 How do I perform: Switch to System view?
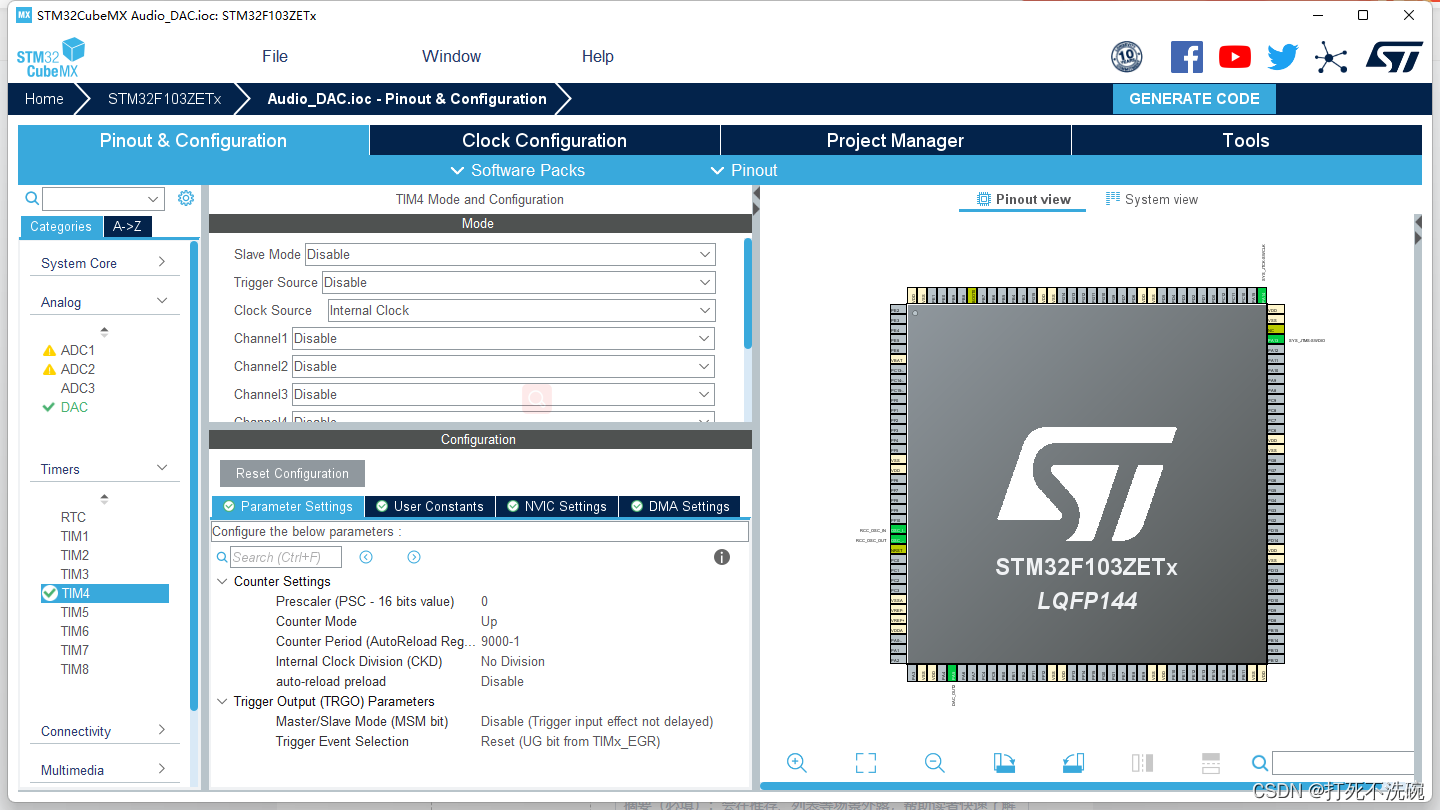tap(1152, 199)
